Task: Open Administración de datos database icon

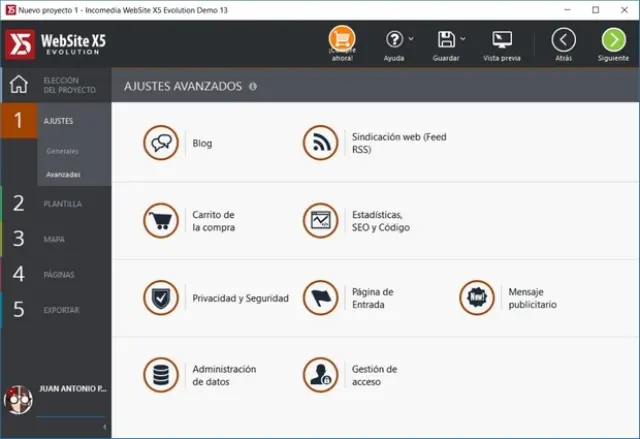Action: tap(161, 375)
